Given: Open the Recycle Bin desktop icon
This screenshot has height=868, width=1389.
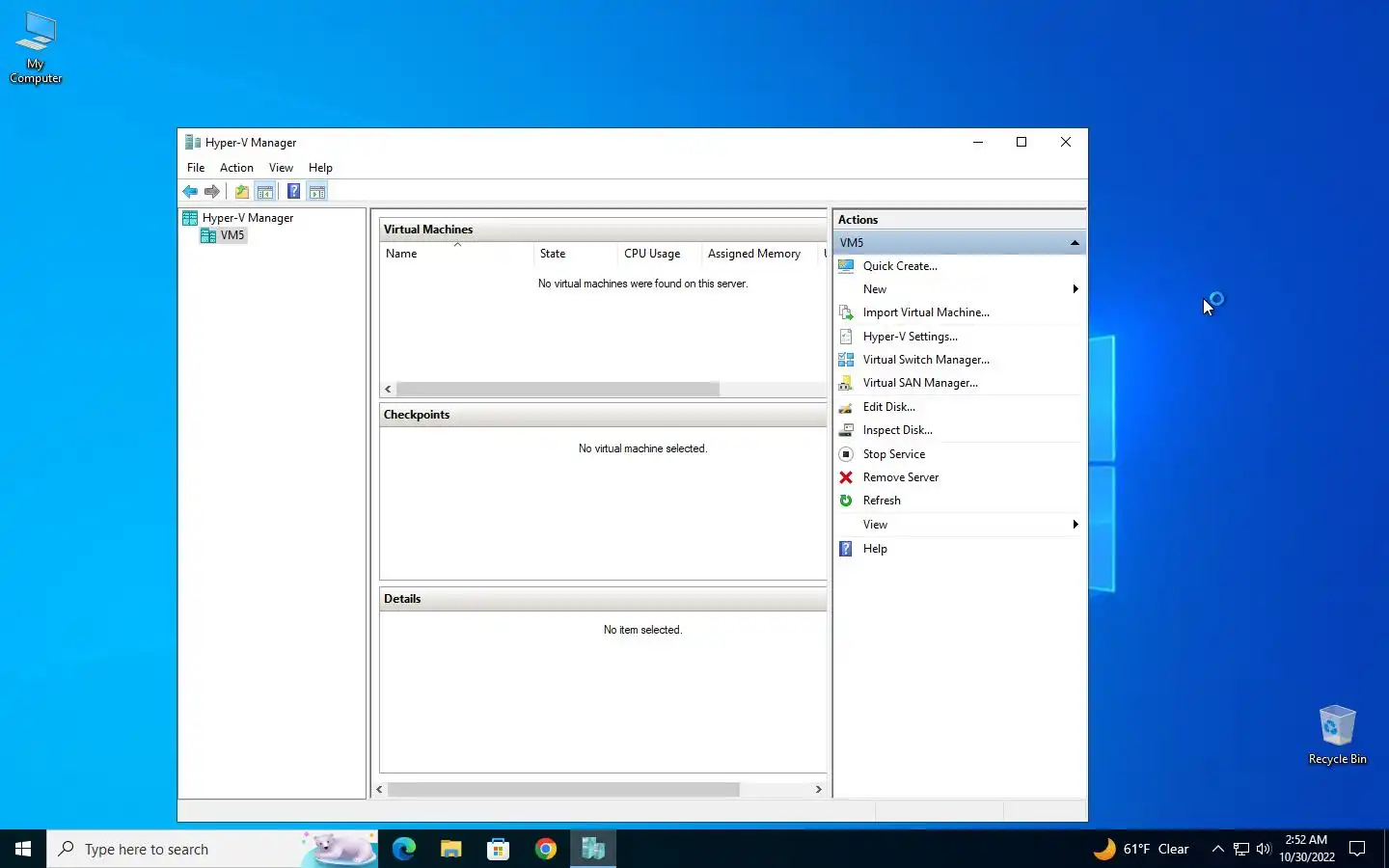Looking at the screenshot, I should (1337, 735).
